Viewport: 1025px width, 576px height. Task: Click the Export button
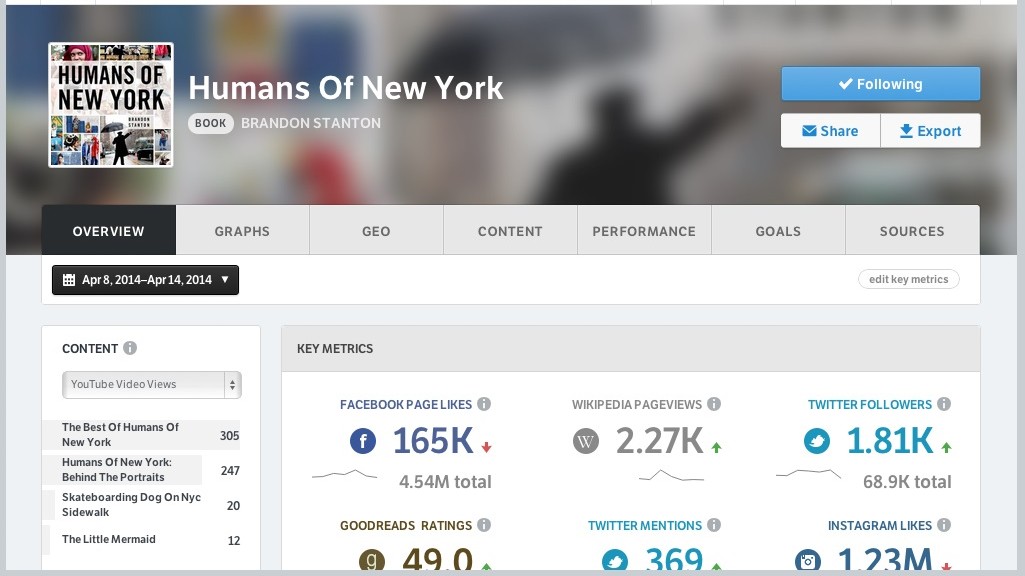coord(930,131)
